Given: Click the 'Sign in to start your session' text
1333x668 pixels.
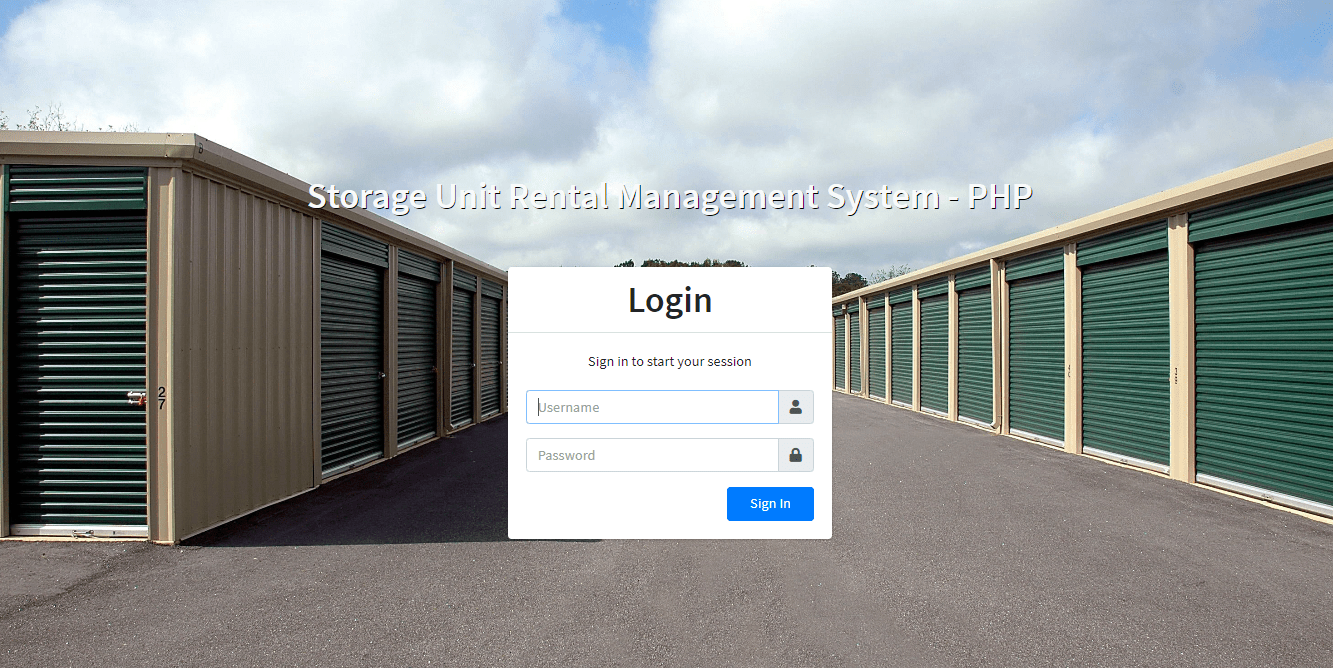Looking at the screenshot, I should click(669, 361).
